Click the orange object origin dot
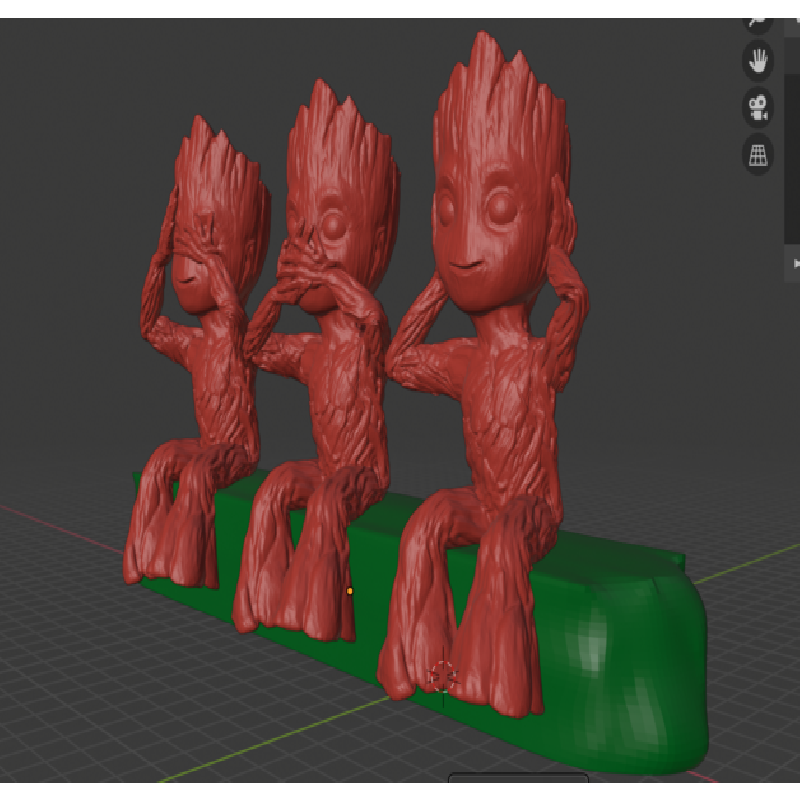The width and height of the screenshot is (800, 800). point(349,591)
